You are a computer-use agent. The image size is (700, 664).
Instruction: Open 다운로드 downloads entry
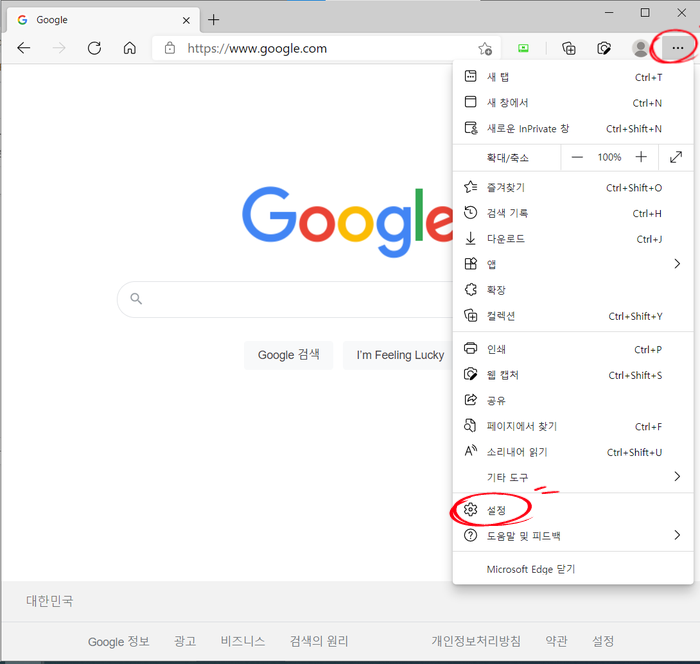573,239
